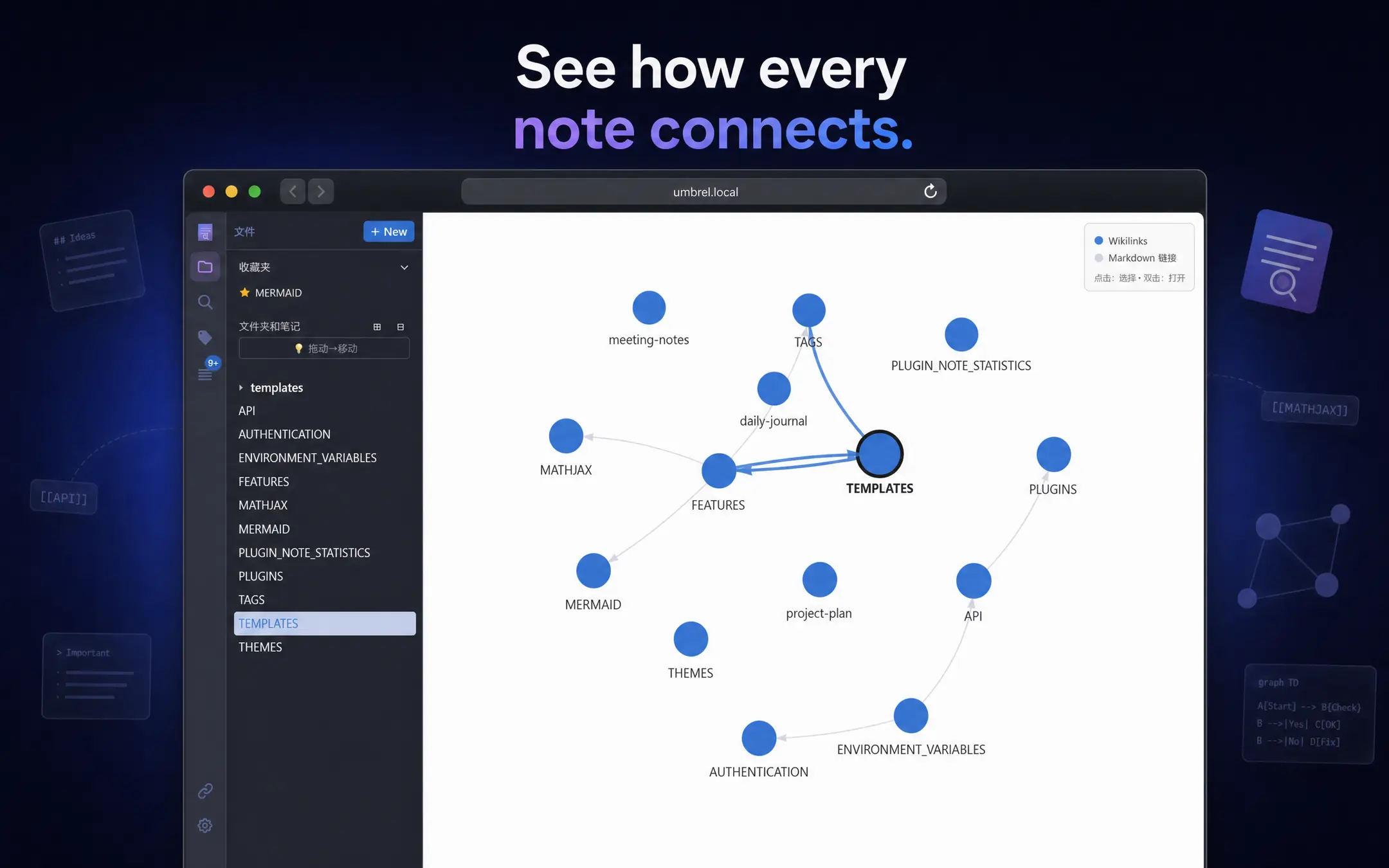The image size is (1389, 868).
Task: Click the drag-to-move hint box
Action: coord(324,348)
